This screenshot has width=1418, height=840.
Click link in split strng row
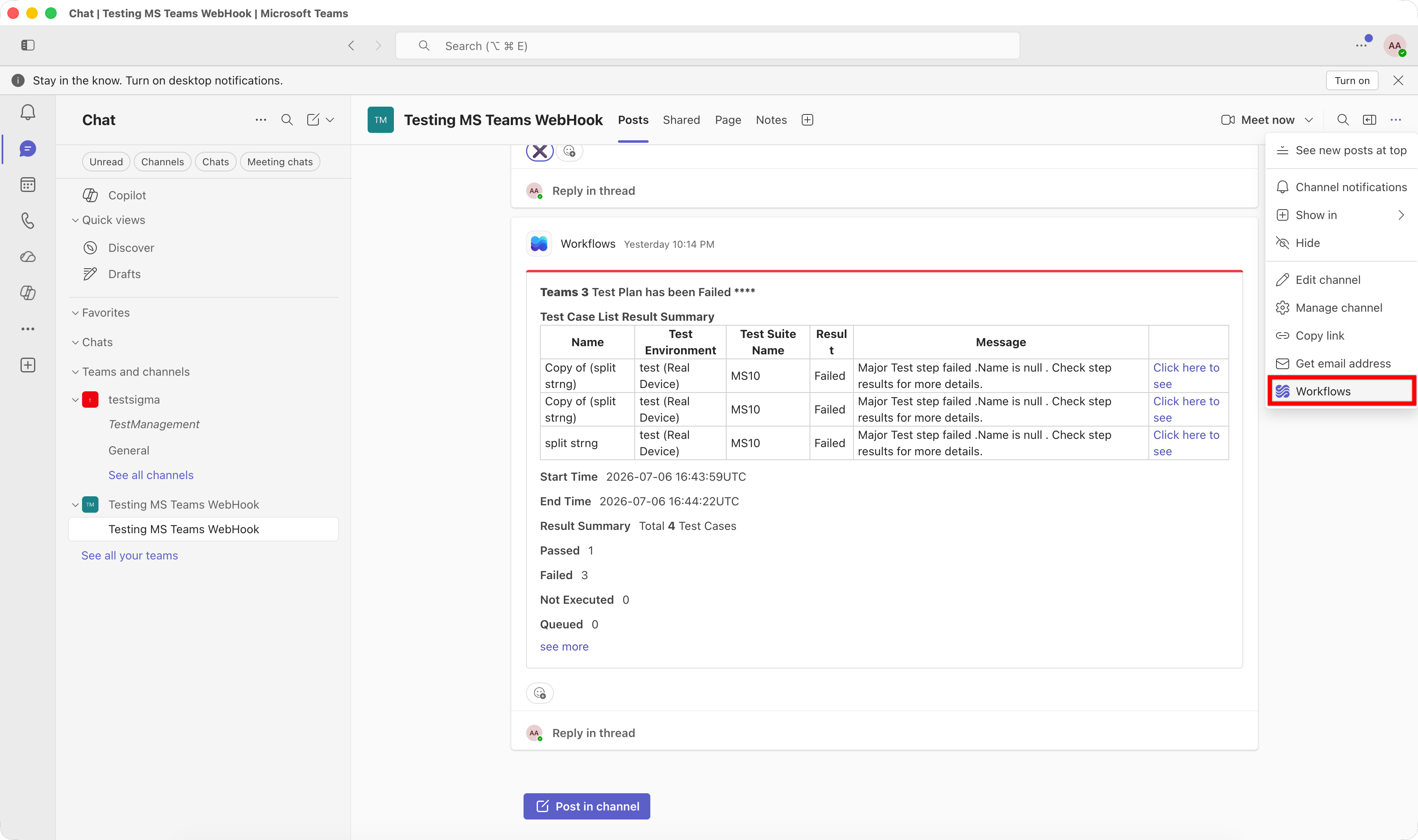[x=1186, y=443]
